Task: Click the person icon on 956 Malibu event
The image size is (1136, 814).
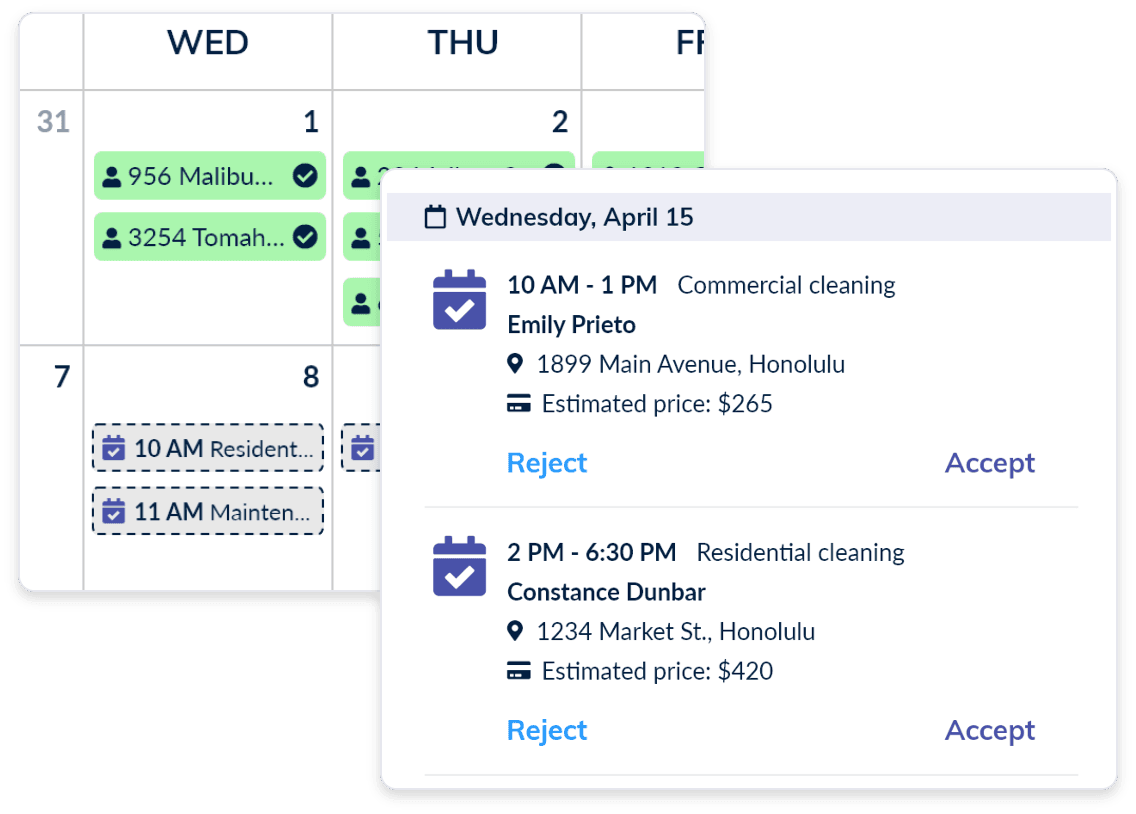Action: (x=112, y=176)
